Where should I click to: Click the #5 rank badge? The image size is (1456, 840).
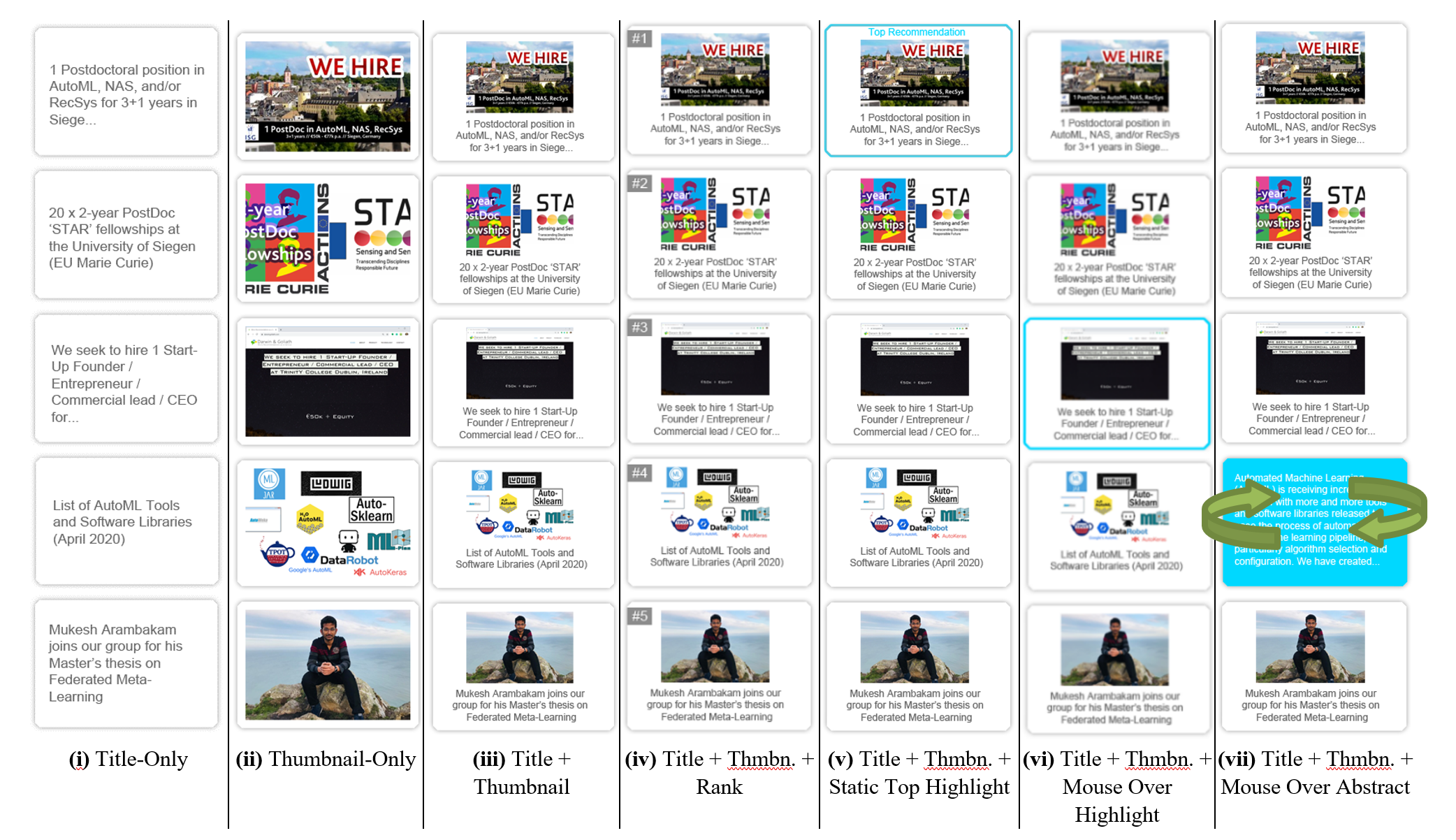click(639, 616)
